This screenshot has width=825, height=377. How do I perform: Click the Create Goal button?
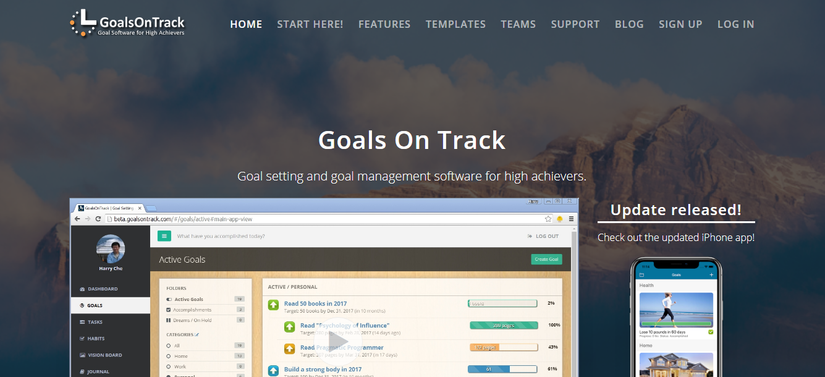click(x=547, y=259)
